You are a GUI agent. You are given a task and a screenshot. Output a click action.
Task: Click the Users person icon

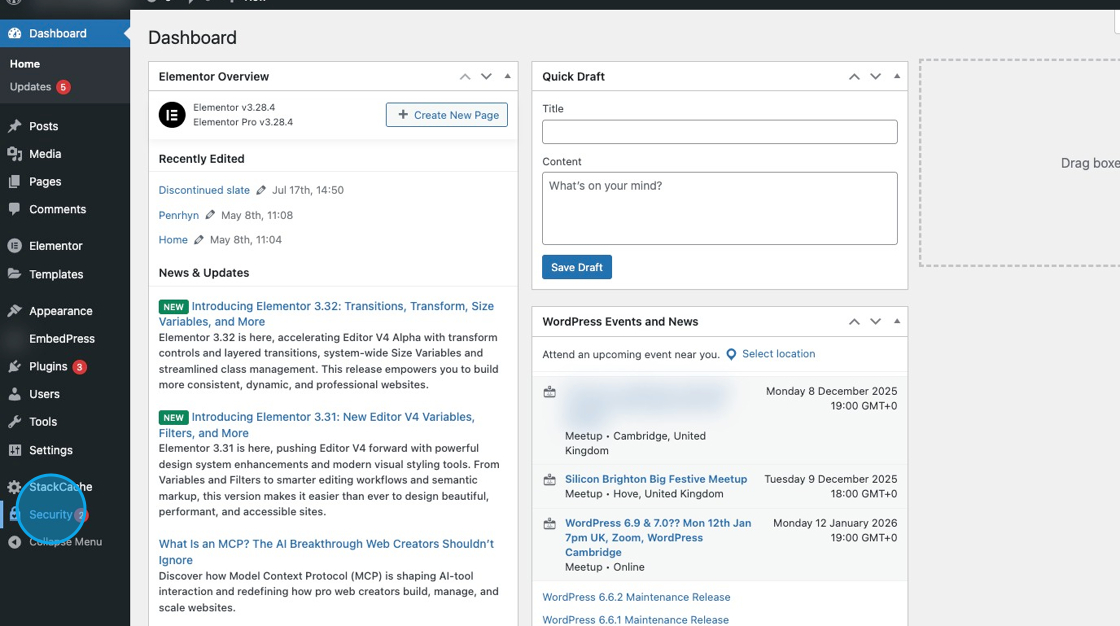(14, 394)
